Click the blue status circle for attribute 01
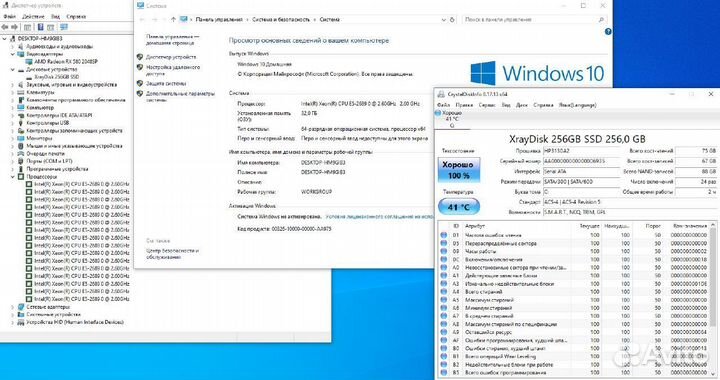The image size is (720, 380). tap(444, 235)
